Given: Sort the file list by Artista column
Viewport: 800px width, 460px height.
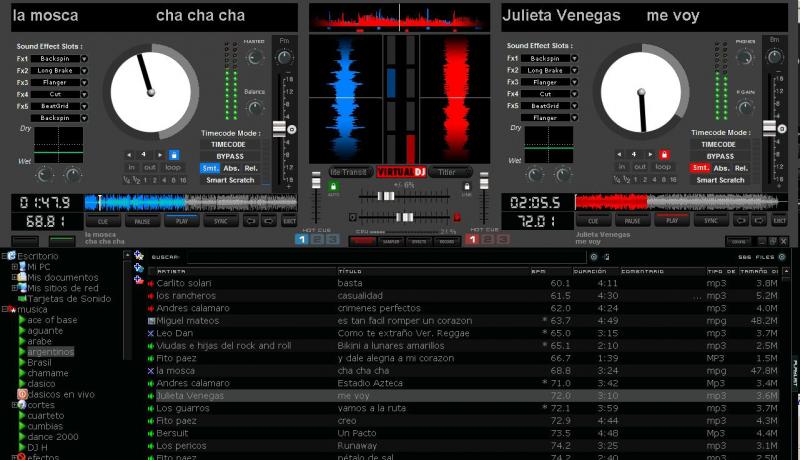Looking at the screenshot, I should (x=245, y=271).
